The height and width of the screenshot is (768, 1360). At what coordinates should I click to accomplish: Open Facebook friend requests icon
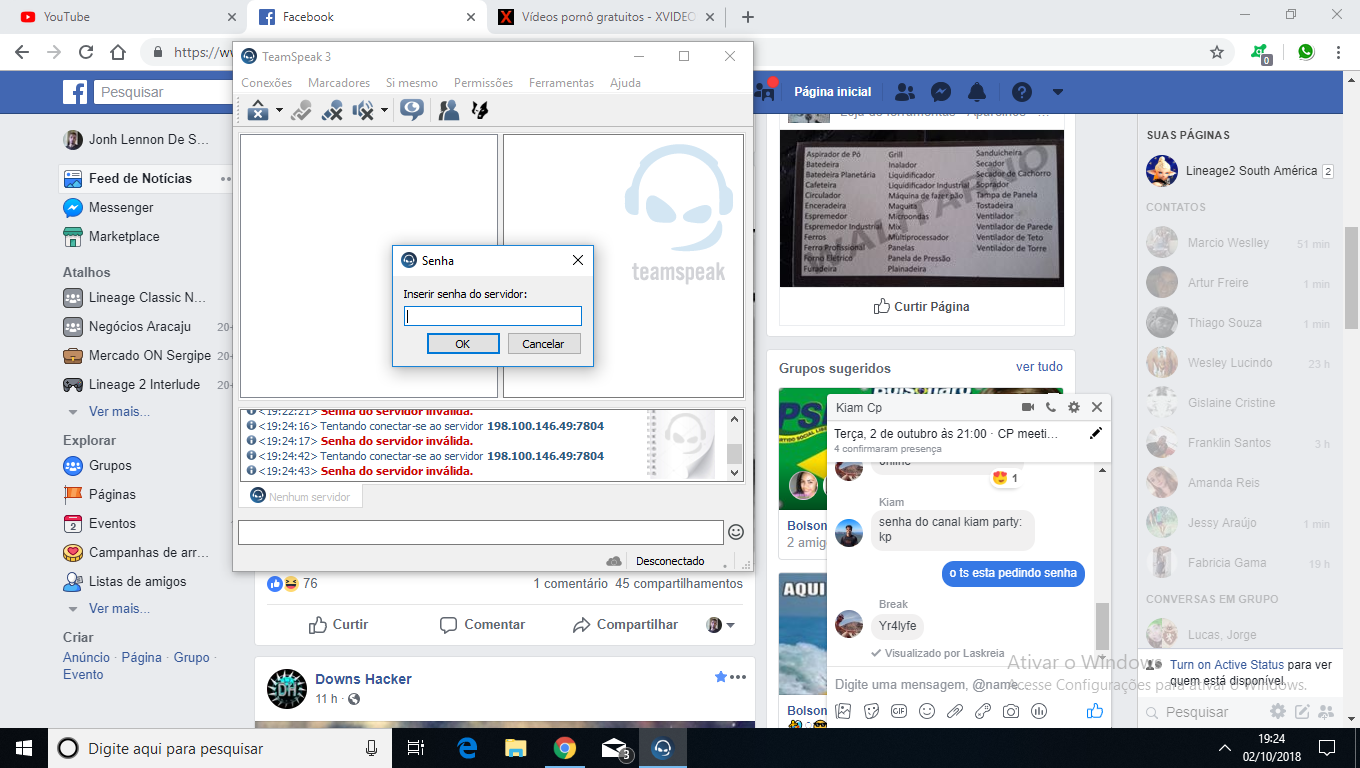click(x=905, y=92)
